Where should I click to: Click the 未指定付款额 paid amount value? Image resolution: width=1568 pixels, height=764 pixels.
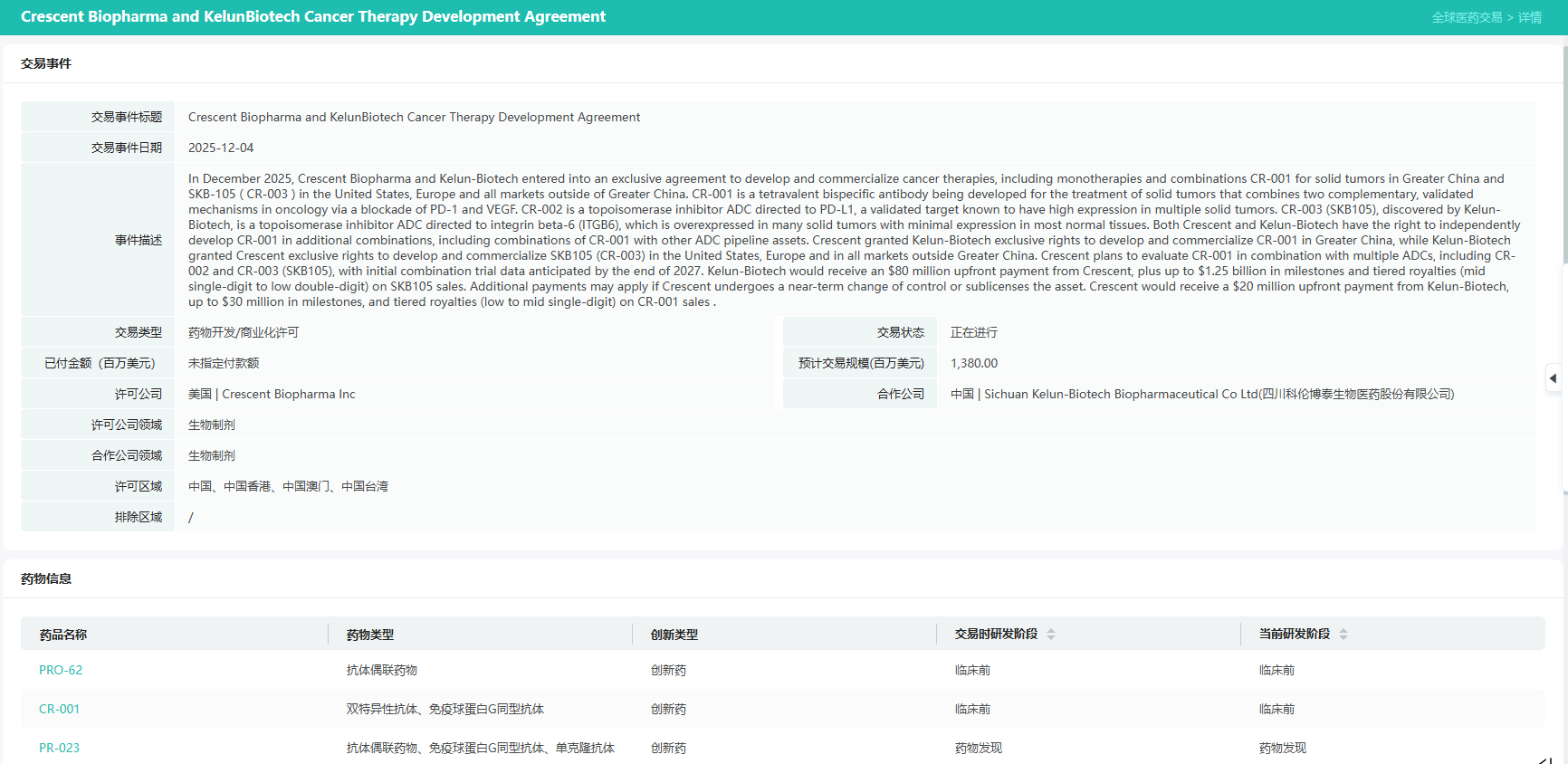(224, 363)
